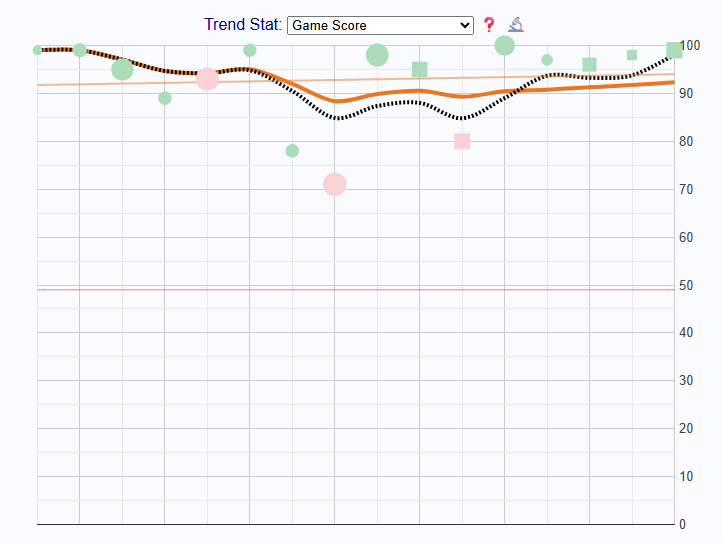This screenshot has height=543, width=723.
Task: Select the smallest green square marker
Action: 632,55
